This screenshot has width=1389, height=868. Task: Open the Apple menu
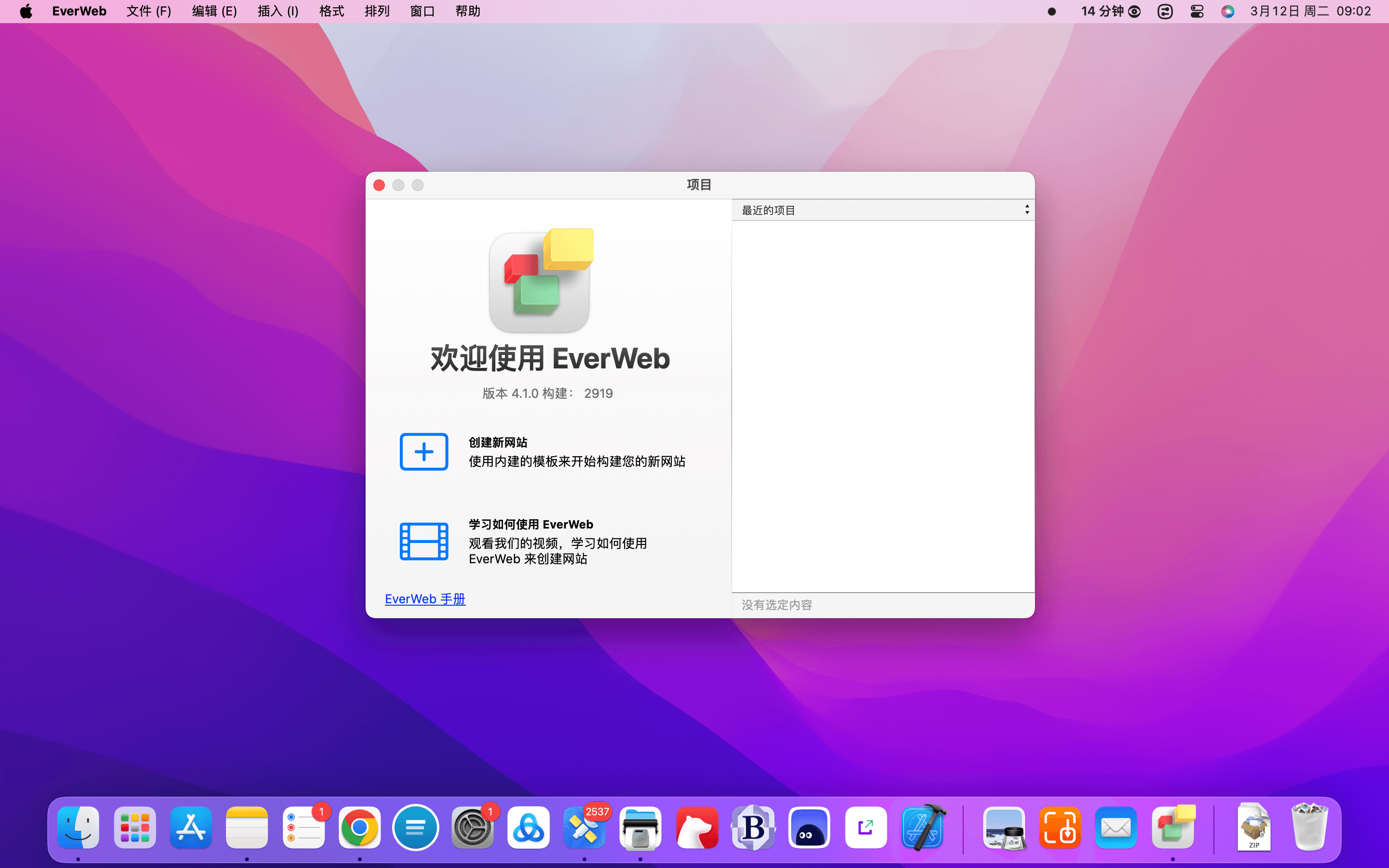pyautogui.click(x=26, y=11)
